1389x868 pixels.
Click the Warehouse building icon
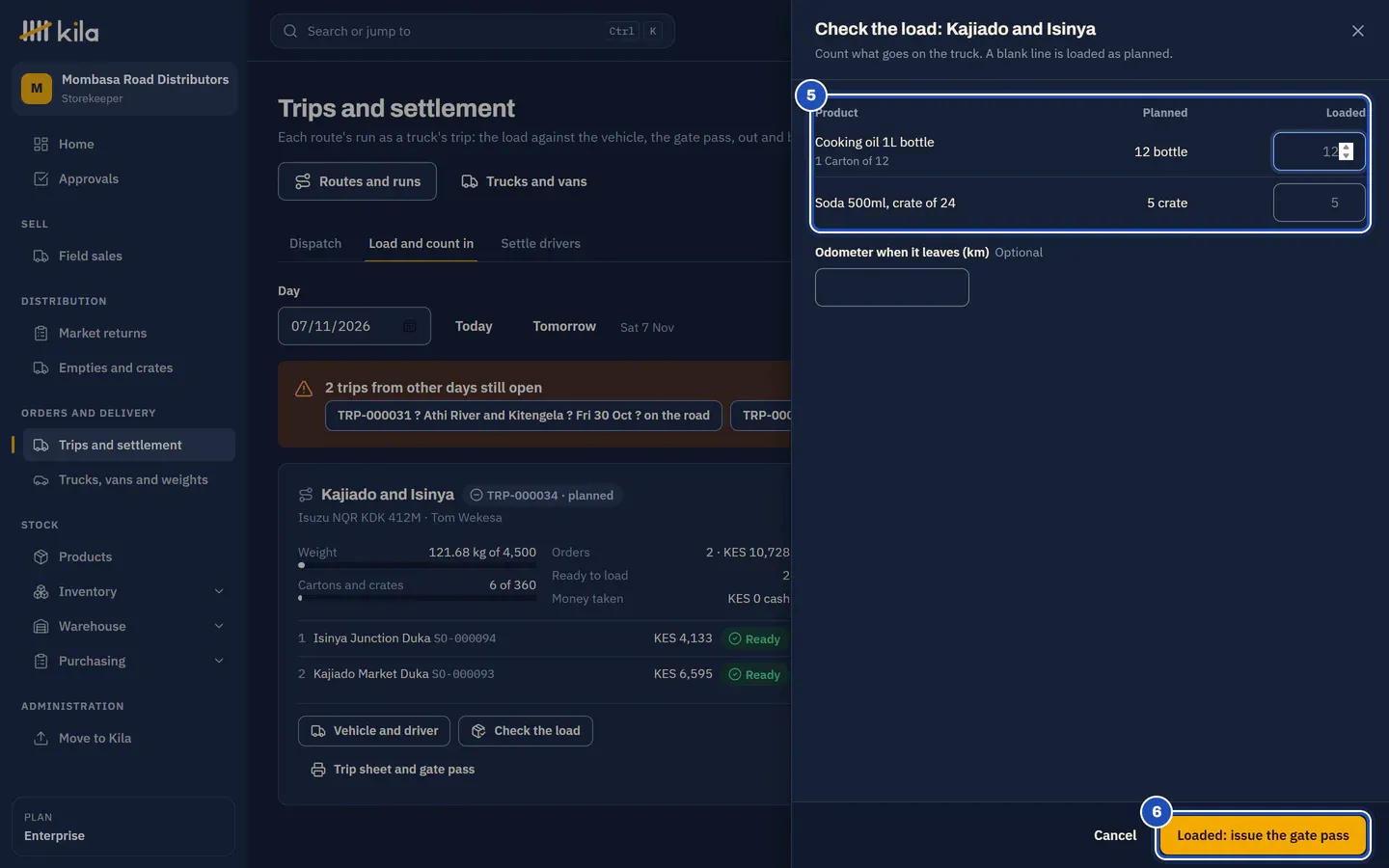point(41,626)
